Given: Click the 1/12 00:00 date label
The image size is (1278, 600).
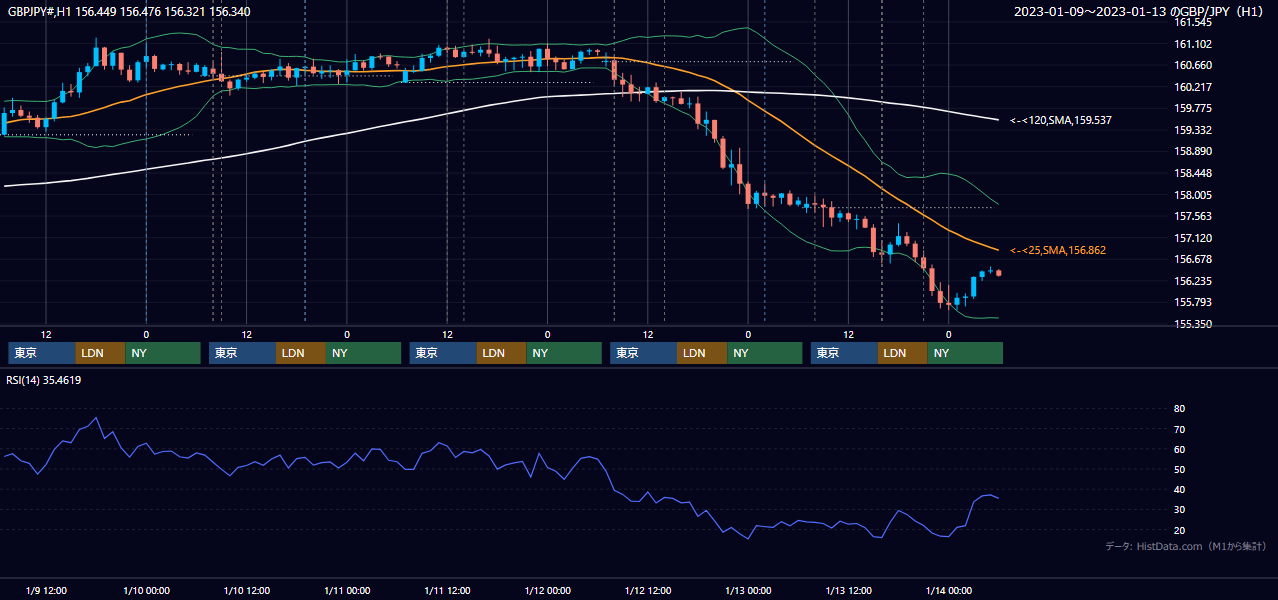Looking at the screenshot, I should coord(547,590).
